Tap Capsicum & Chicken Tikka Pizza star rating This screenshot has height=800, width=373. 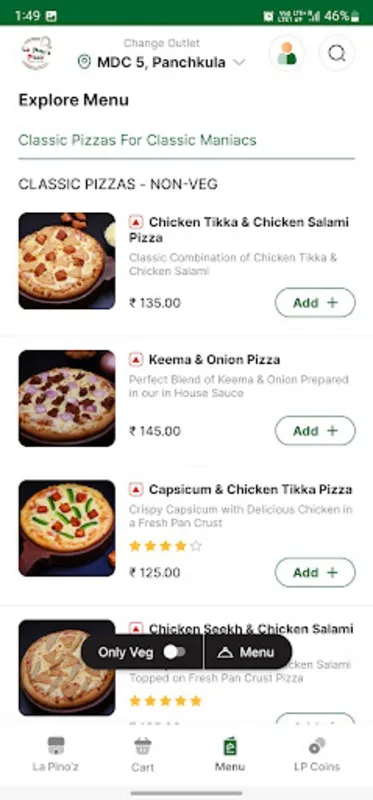coord(165,546)
